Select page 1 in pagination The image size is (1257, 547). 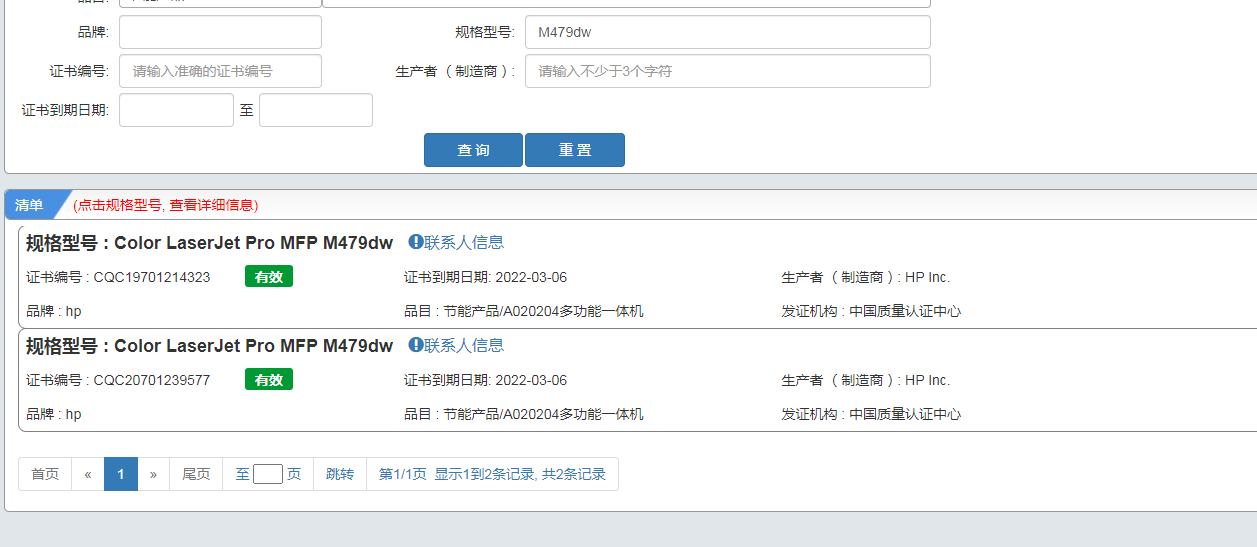point(121,474)
